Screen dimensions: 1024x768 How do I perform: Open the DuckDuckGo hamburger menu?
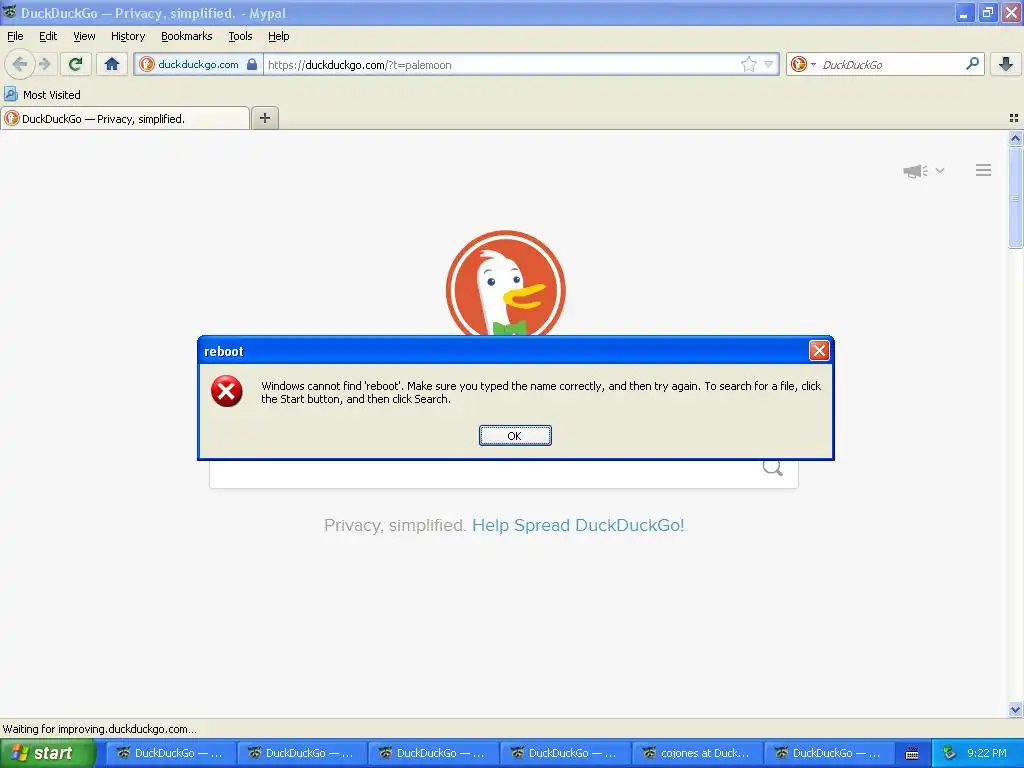pos(983,170)
